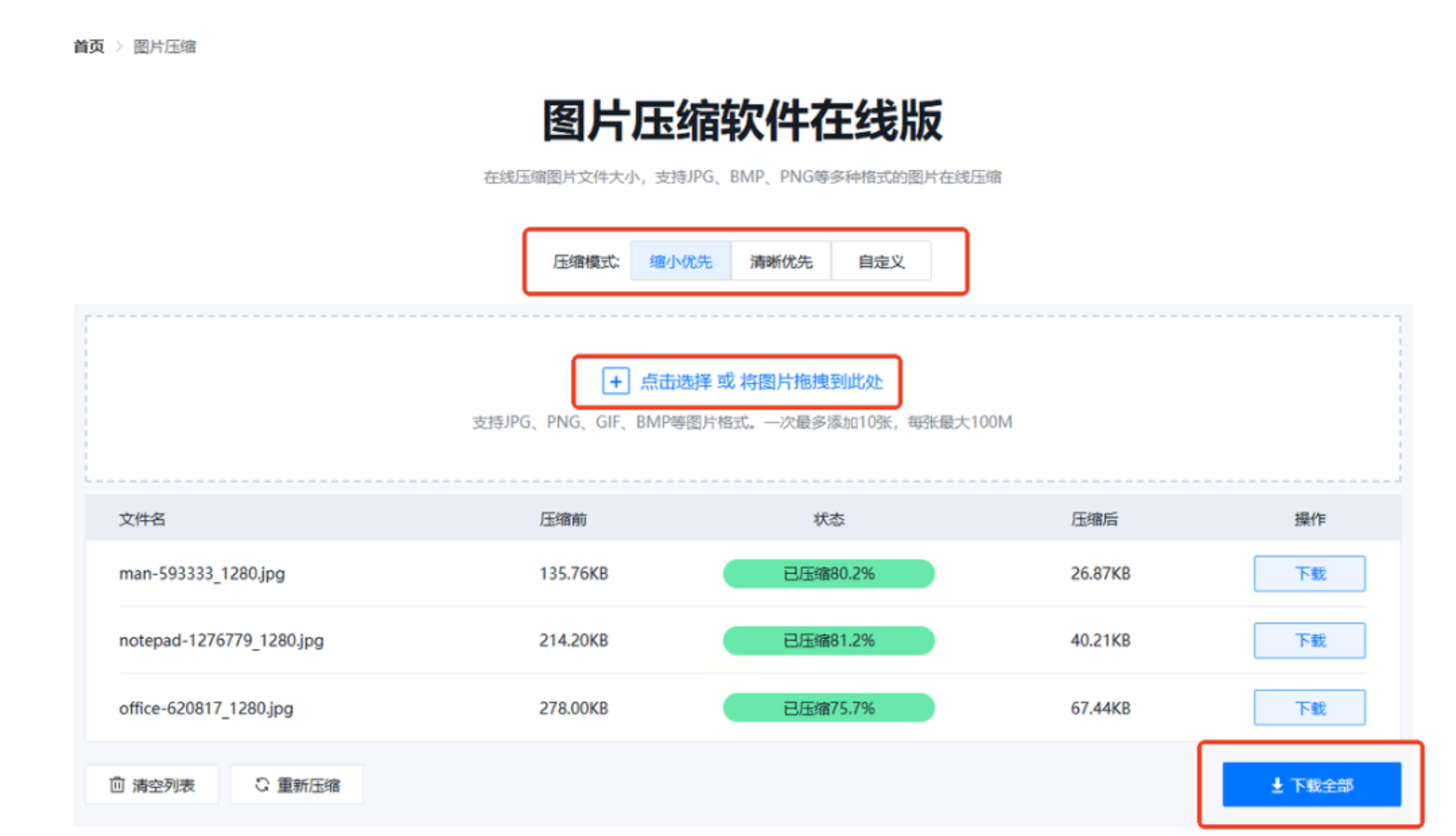Click the 文件名 column header
The width and height of the screenshot is (1456, 836).
(142, 519)
